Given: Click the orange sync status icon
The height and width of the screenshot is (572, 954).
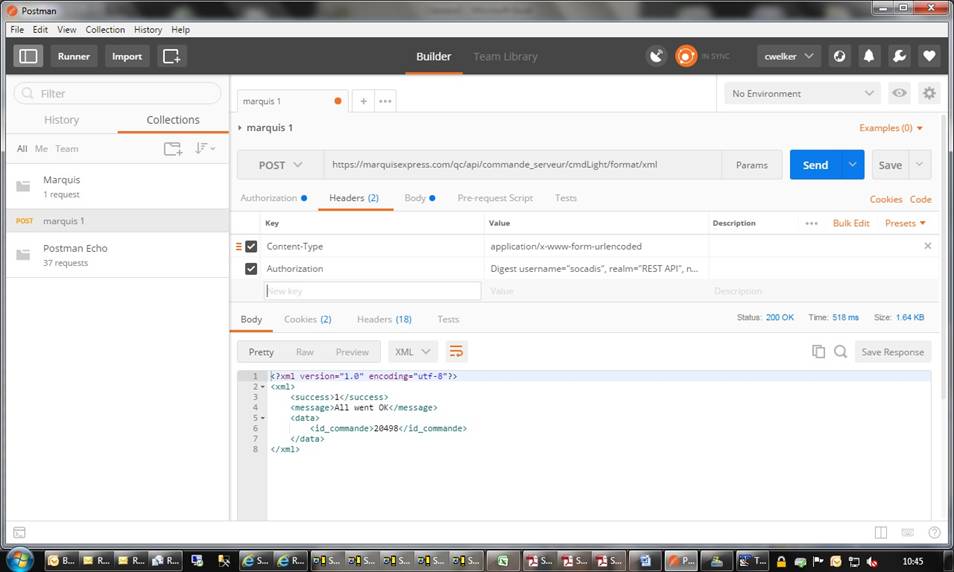Looking at the screenshot, I should click(686, 56).
